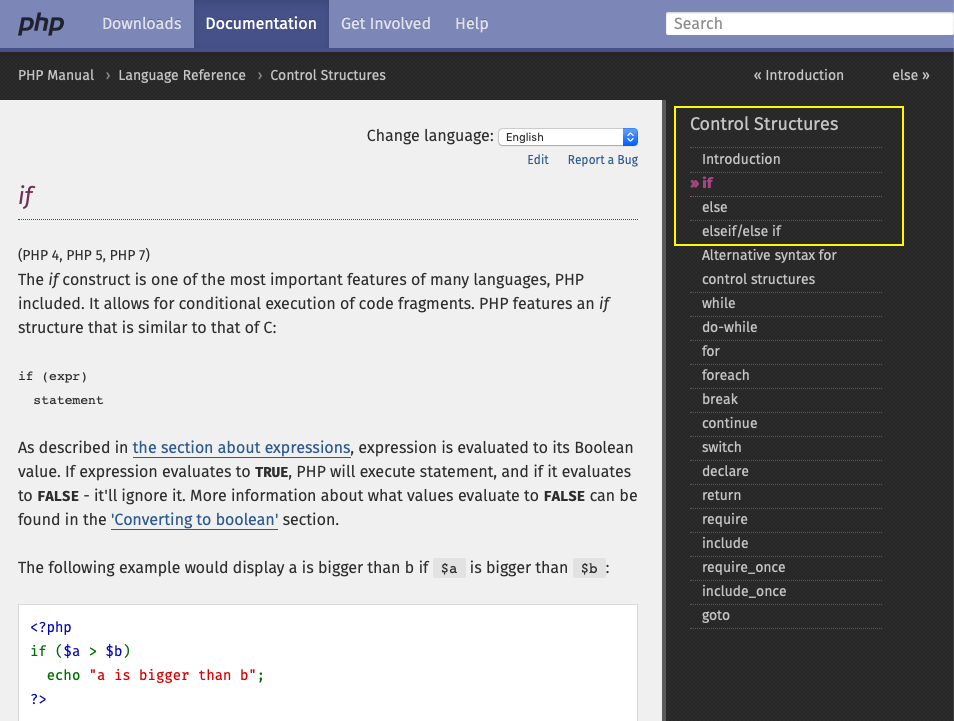
Task: Select 'do-while' in the sidebar
Action: pyautogui.click(x=729, y=327)
